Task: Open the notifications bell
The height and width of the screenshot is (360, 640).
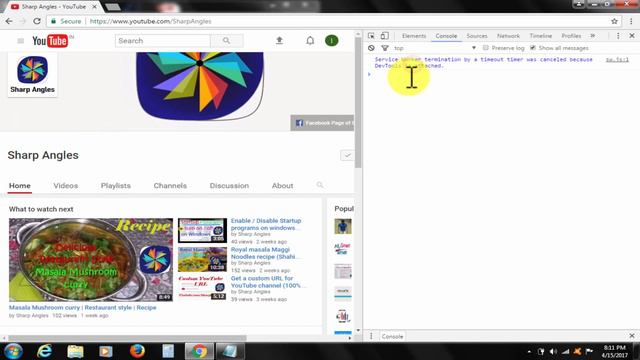Action: (310, 40)
